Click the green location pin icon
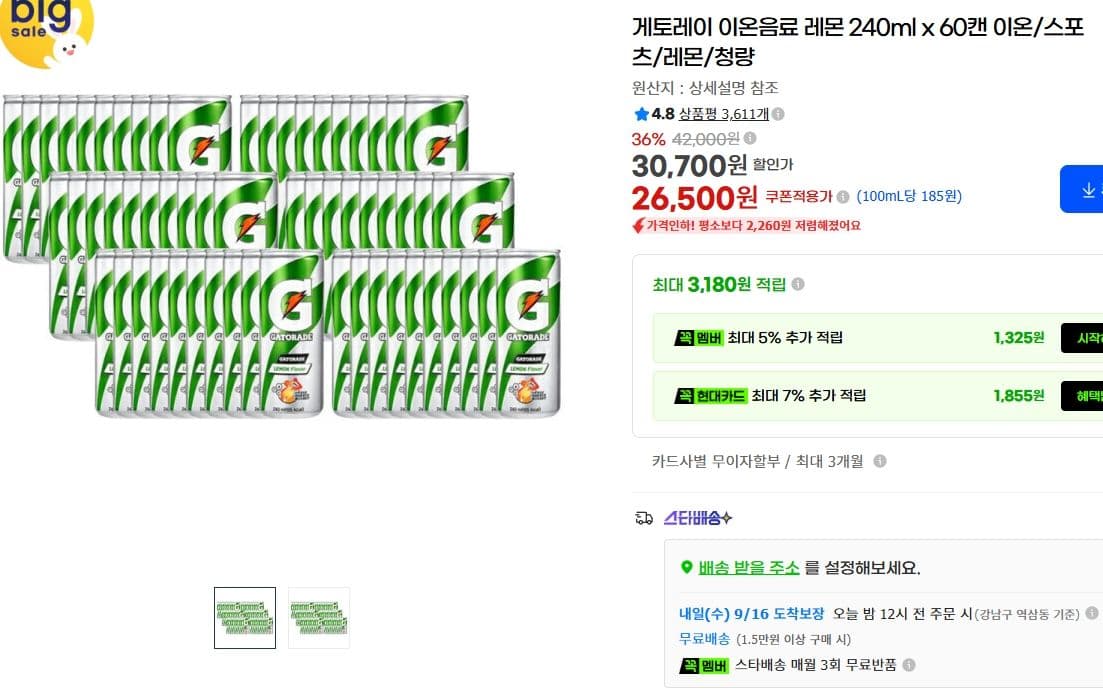The width and height of the screenshot is (1103, 700). click(x=687, y=567)
